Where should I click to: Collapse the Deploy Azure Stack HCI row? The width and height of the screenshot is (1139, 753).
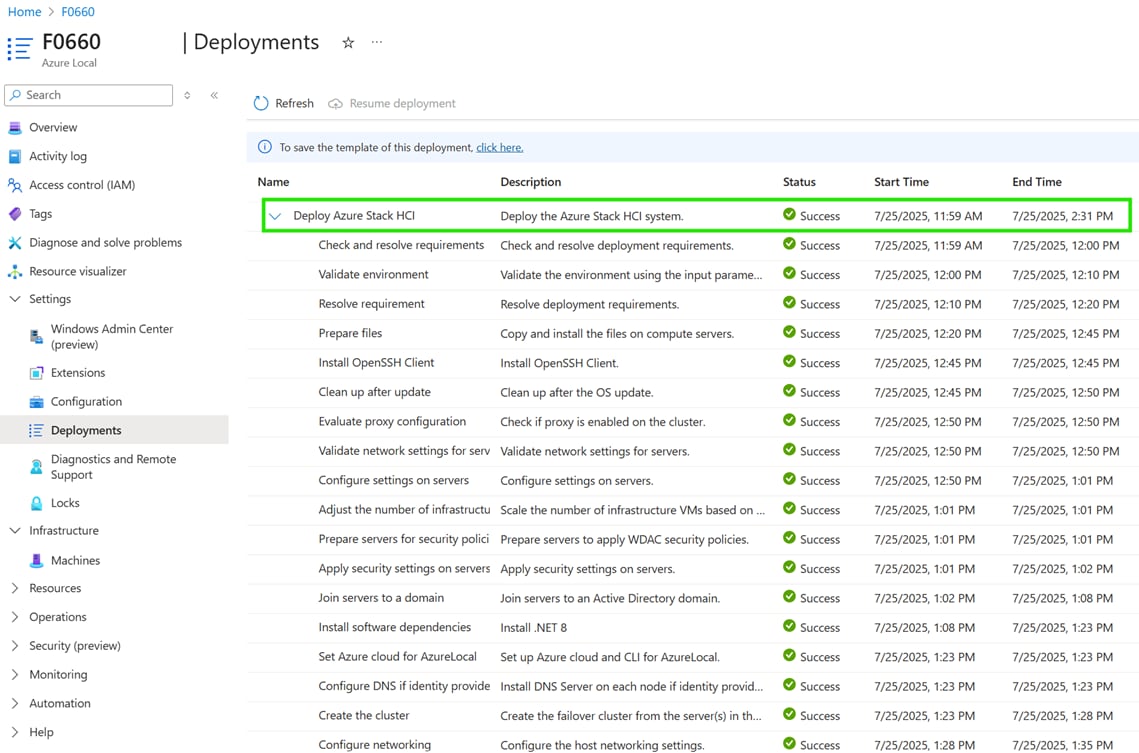pyautogui.click(x=275, y=216)
